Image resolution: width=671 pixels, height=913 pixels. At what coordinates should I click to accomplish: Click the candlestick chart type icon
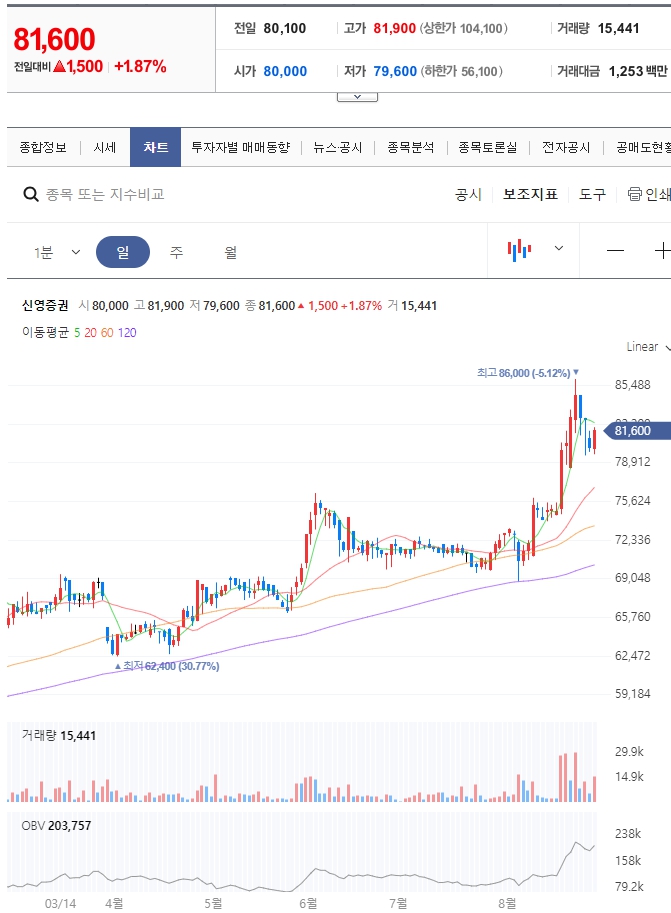tap(518, 250)
